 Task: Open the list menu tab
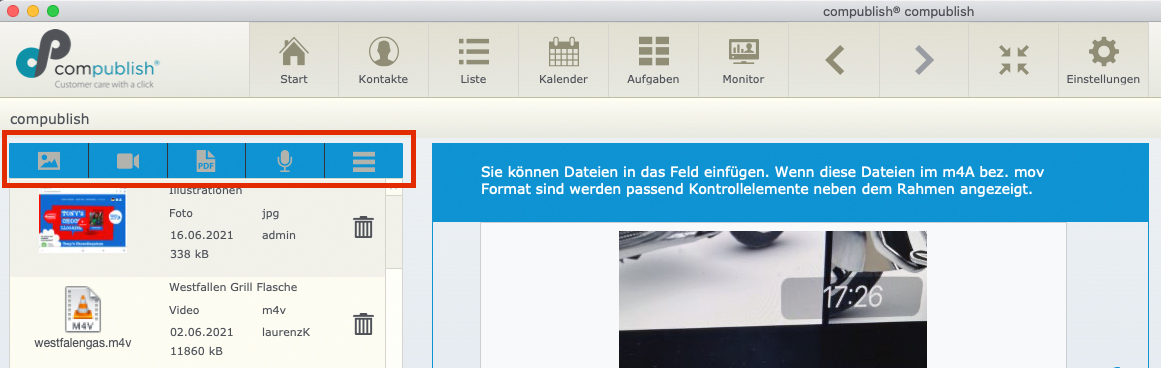[364, 161]
